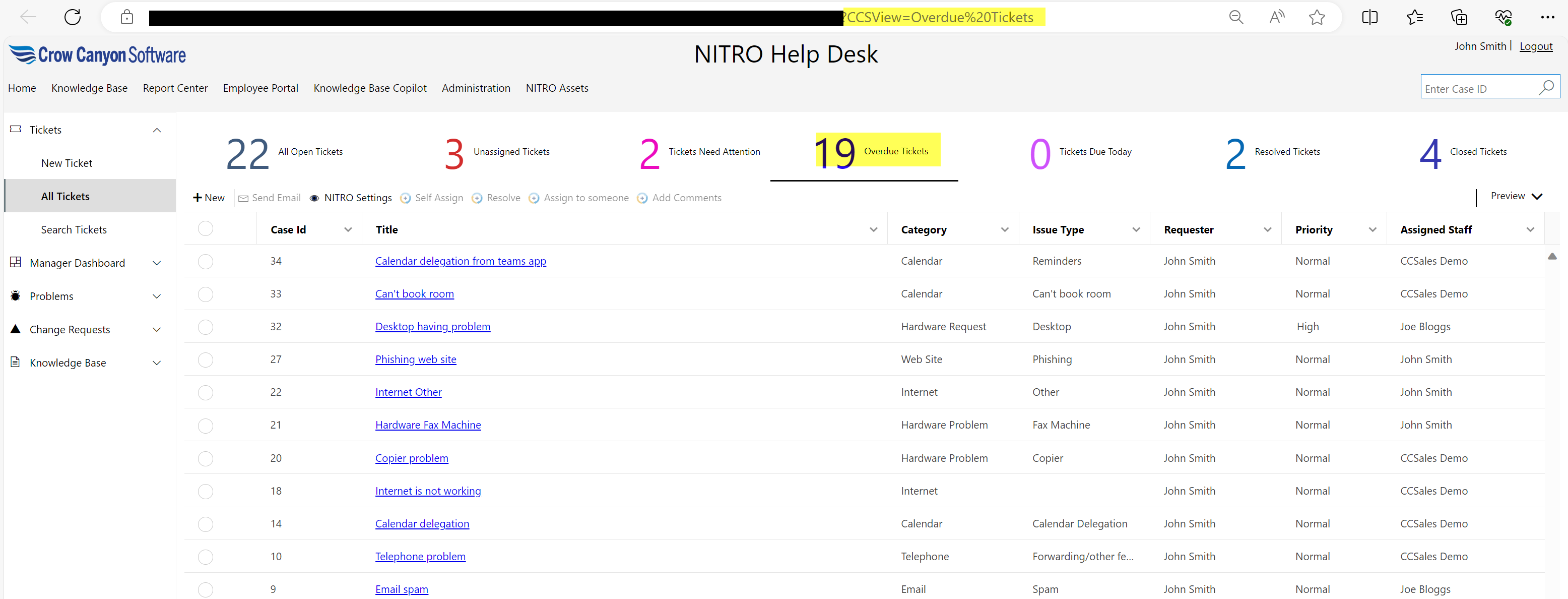This screenshot has width=1568, height=599.
Task: Expand the Manager Dashboard sidebar section
Action: [156, 263]
